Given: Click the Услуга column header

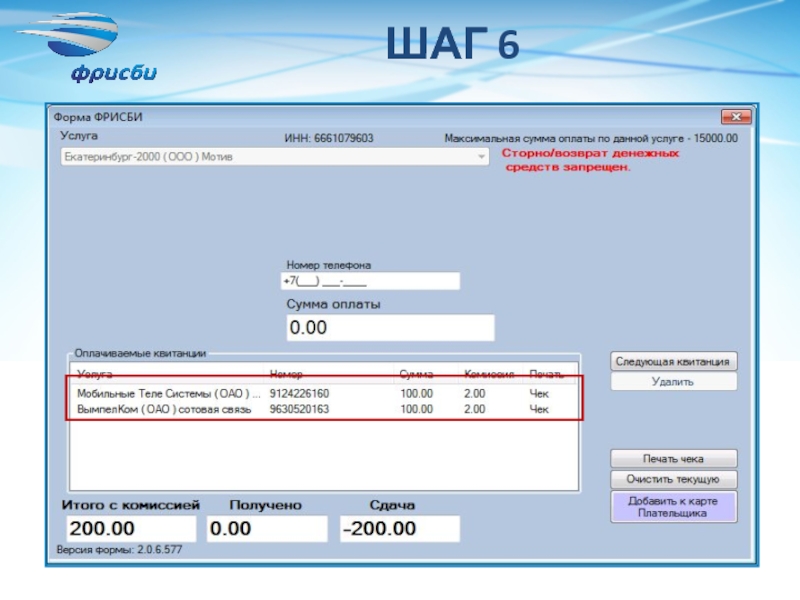Looking at the screenshot, I should [167, 374].
